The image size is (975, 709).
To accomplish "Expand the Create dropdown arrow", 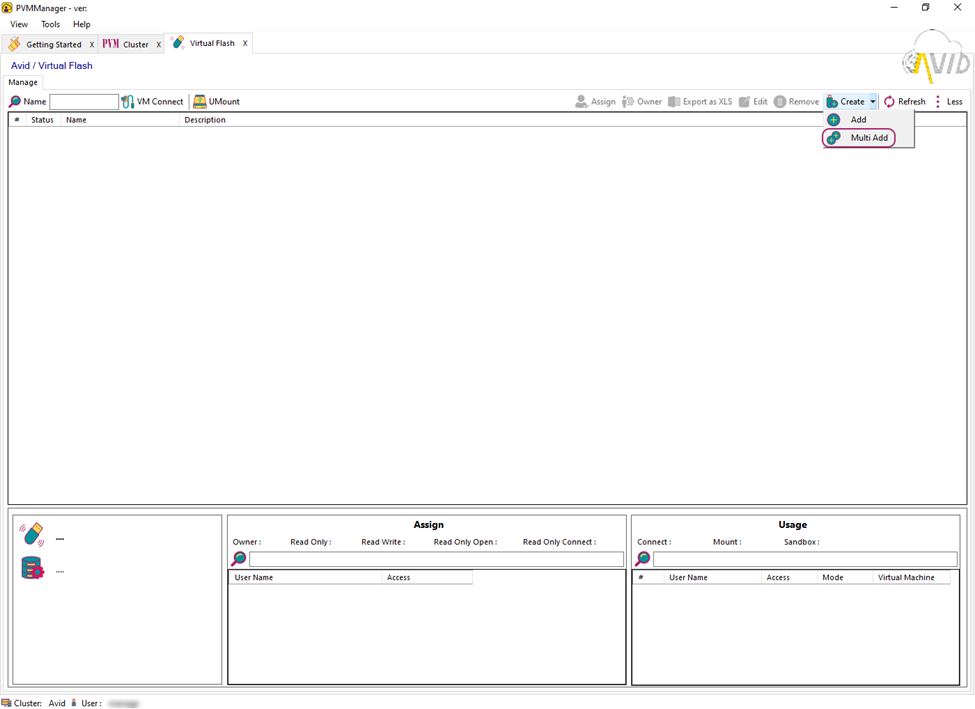I will click(873, 101).
